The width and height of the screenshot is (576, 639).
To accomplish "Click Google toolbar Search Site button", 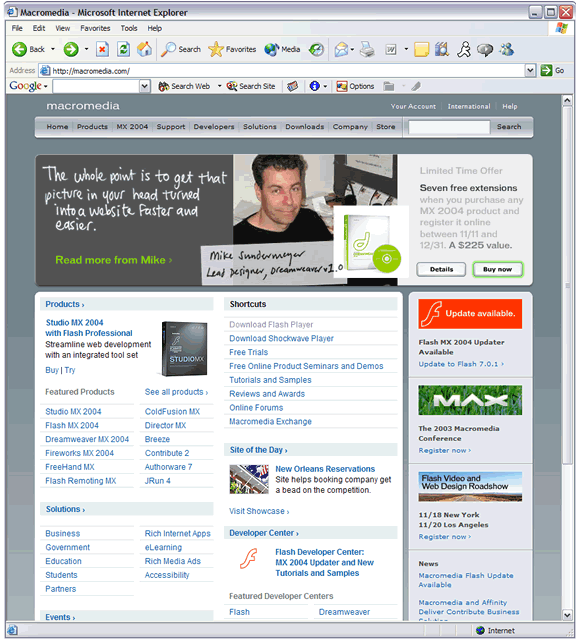I will tap(251, 86).
